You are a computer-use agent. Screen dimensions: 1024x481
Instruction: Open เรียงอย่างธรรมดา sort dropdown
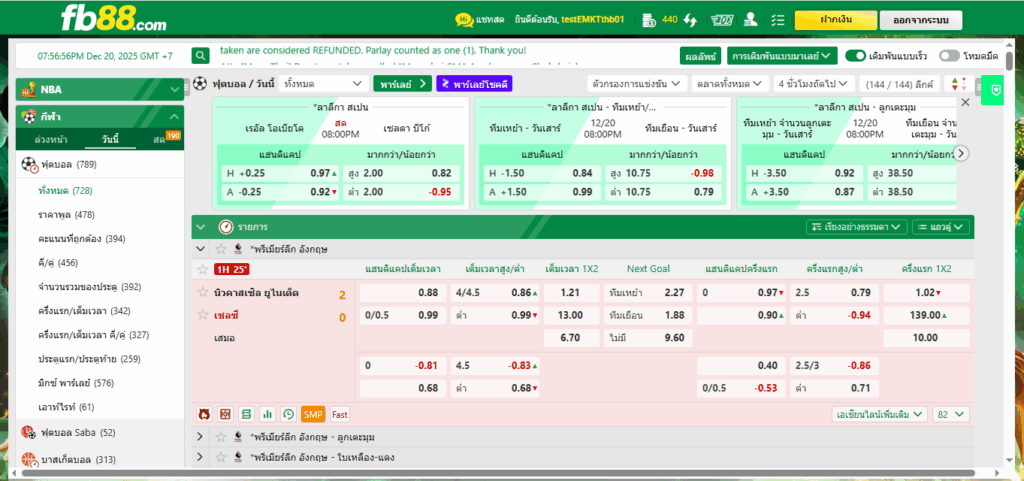(857, 227)
